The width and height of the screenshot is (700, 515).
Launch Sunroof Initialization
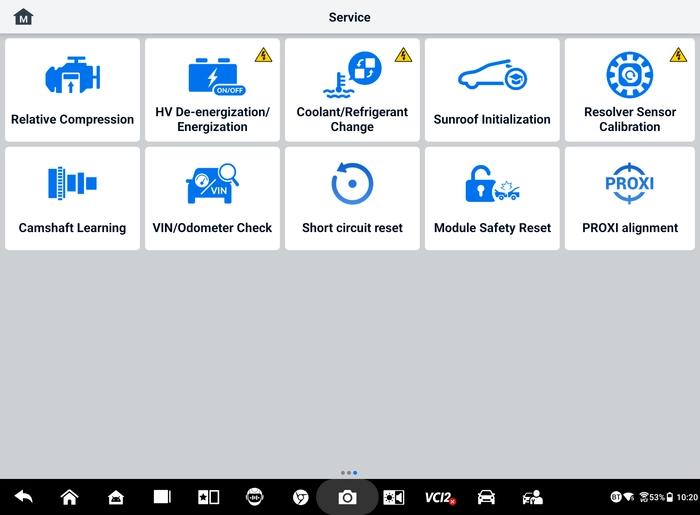coord(492,90)
